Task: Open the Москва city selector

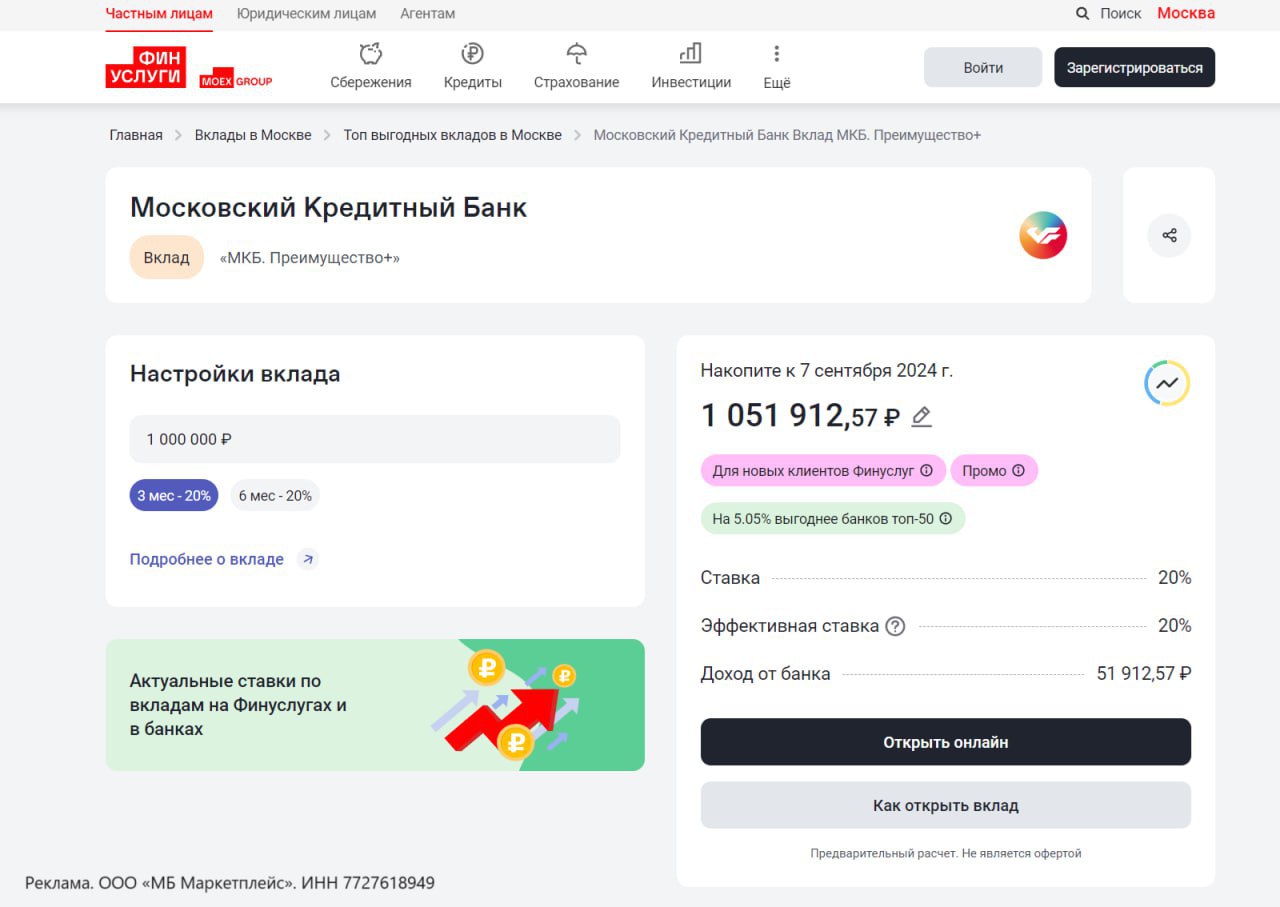Action: click(1185, 13)
